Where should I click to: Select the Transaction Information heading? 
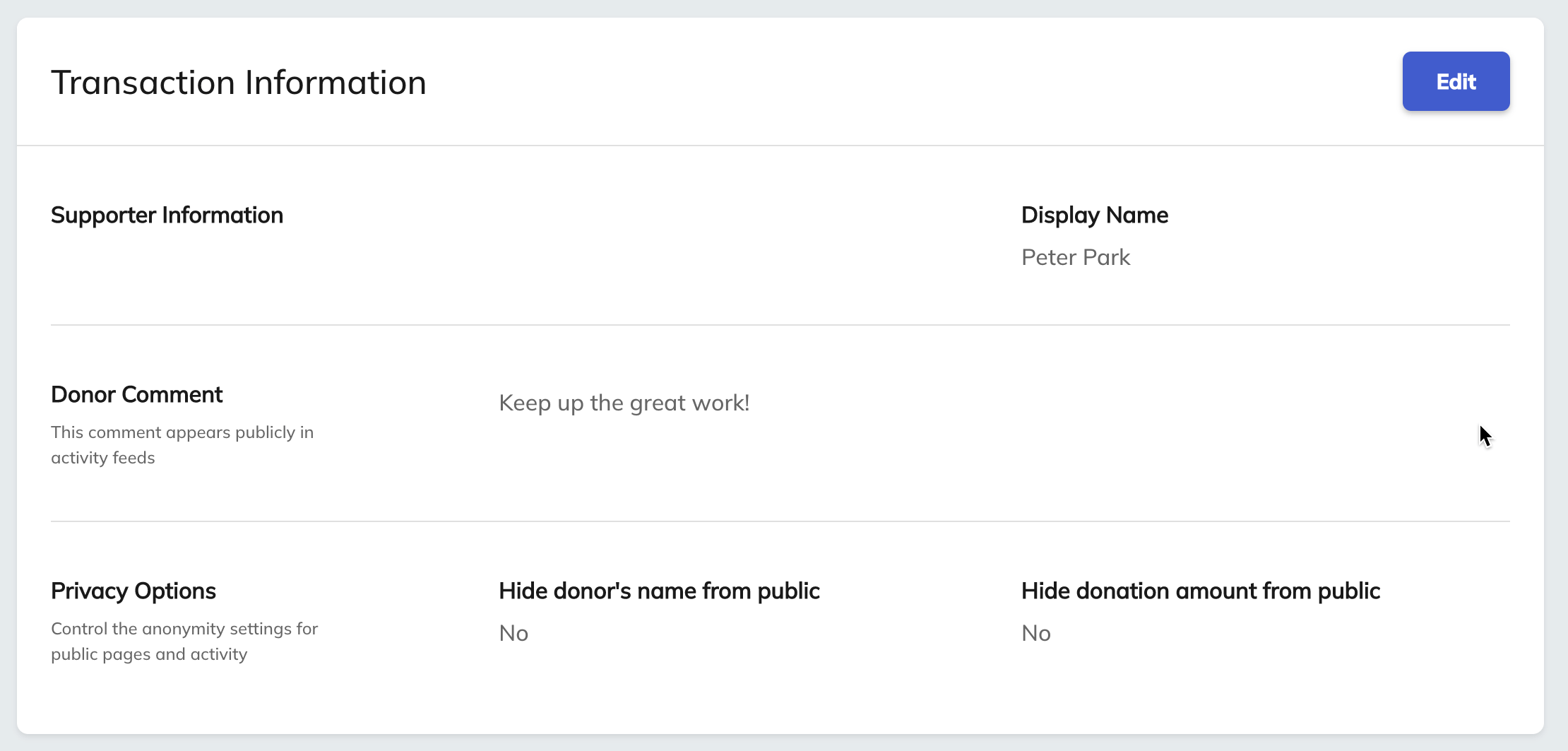(239, 83)
